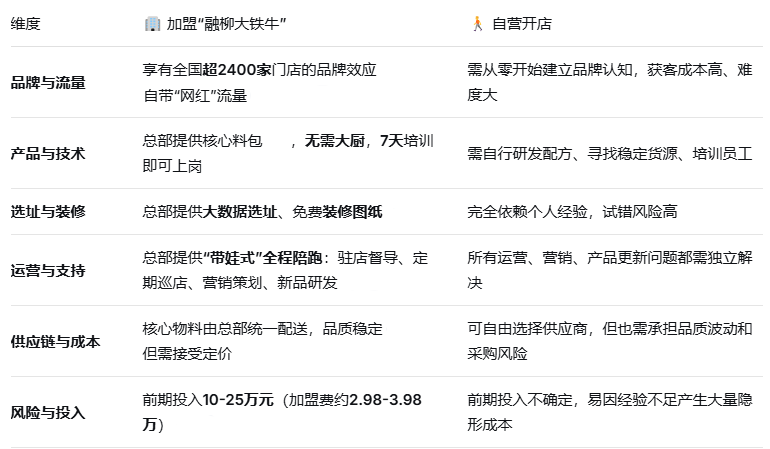
Task: Click text 享有全国超2400家门店的品牌效应
Action: 259,70
